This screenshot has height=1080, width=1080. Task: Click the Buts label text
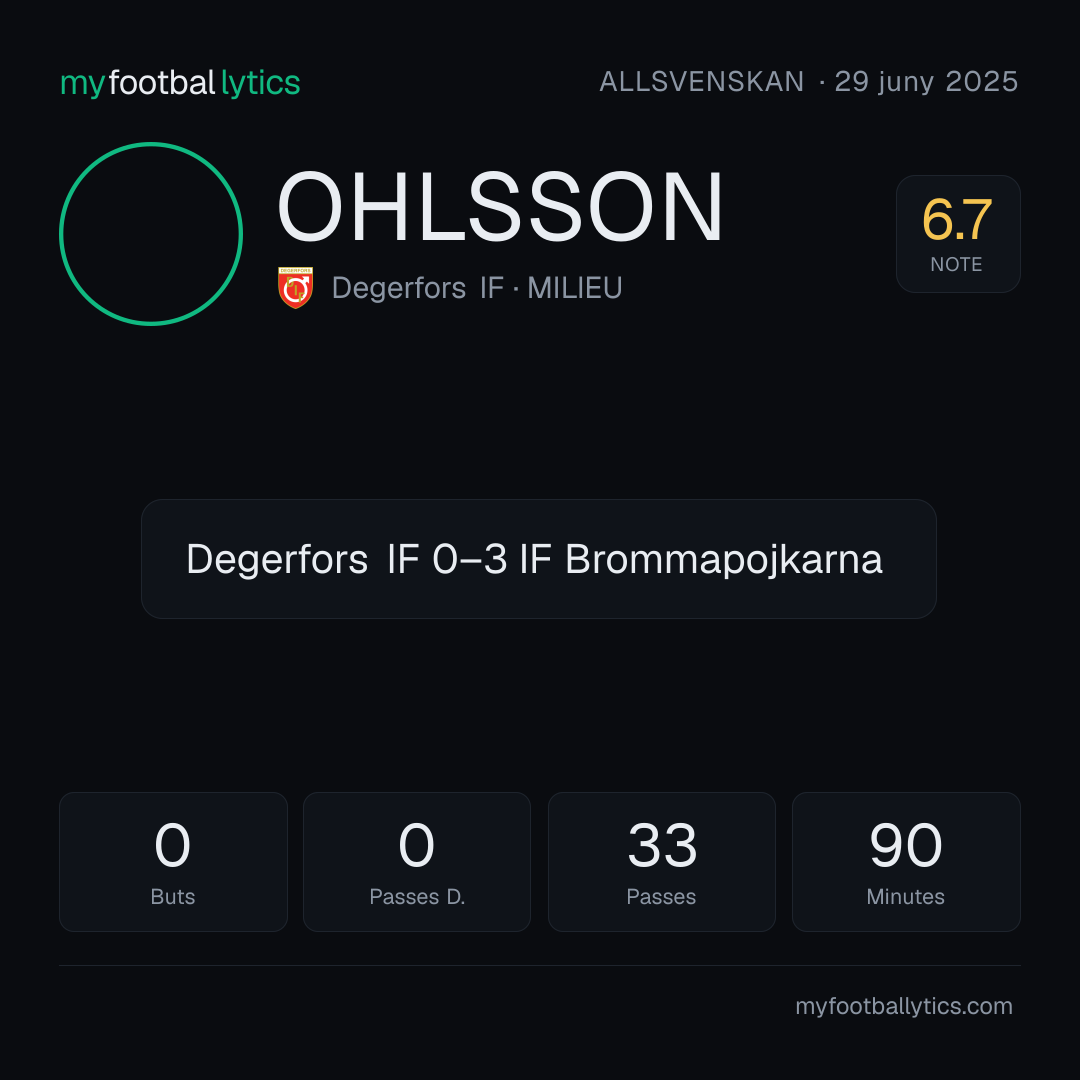tap(173, 897)
